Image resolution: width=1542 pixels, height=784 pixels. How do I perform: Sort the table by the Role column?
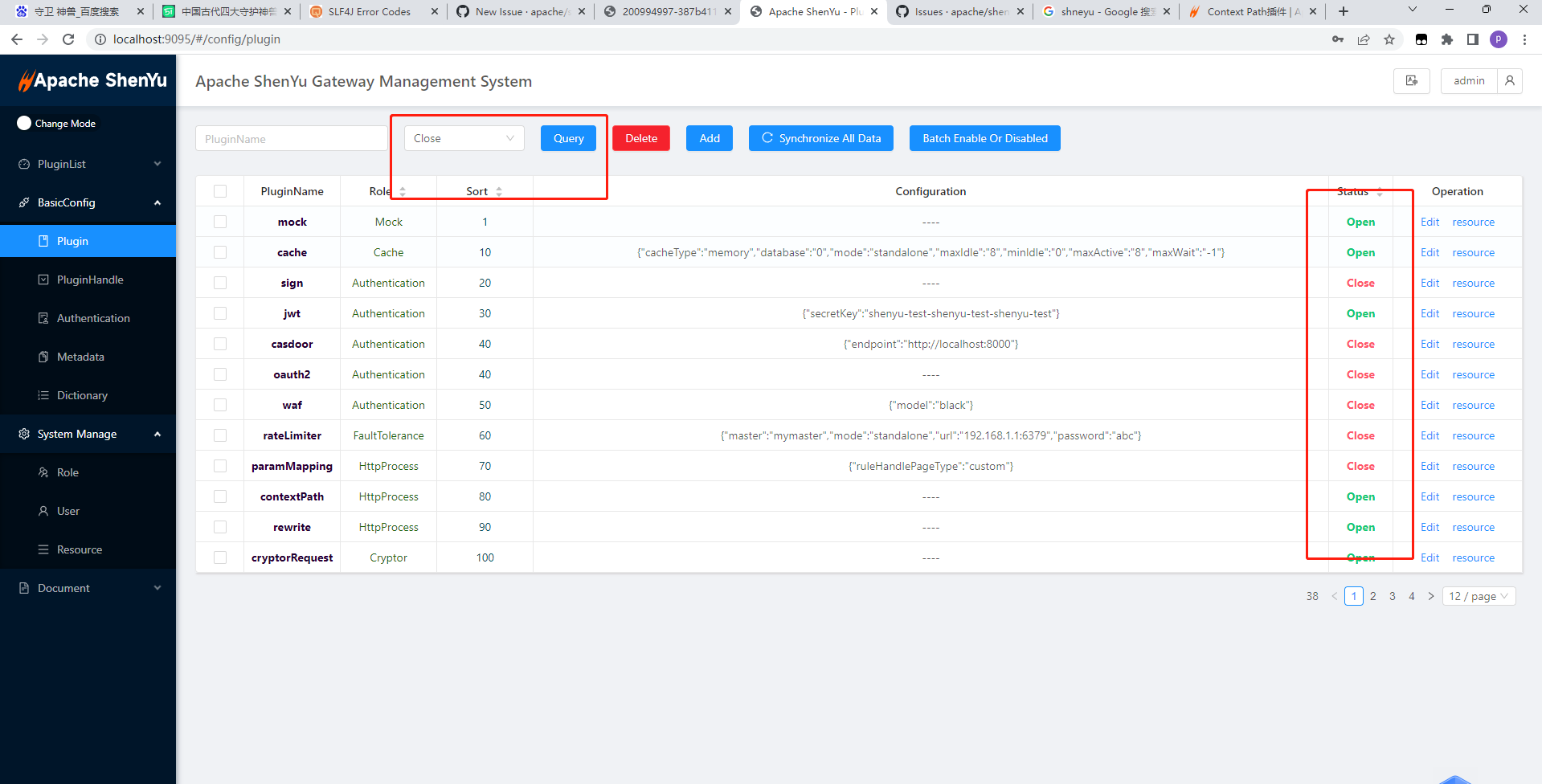coord(403,191)
